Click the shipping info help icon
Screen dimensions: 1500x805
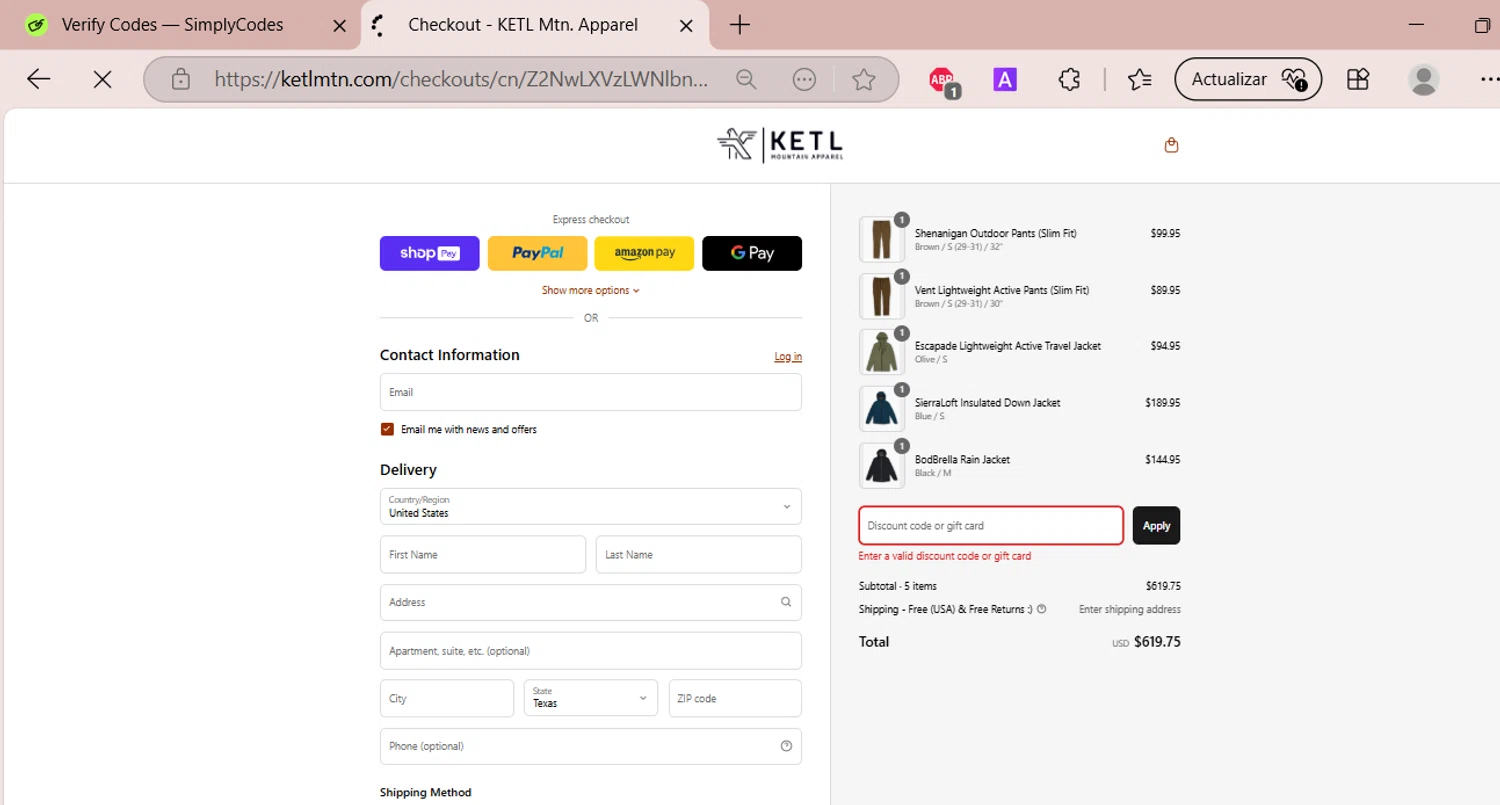point(1042,609)
